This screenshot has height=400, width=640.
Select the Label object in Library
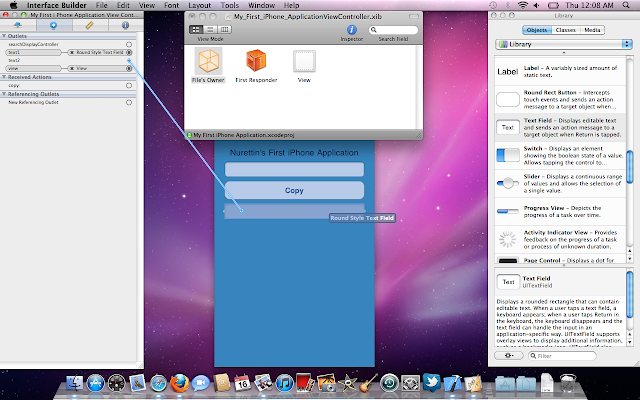[x=560, y=71]
